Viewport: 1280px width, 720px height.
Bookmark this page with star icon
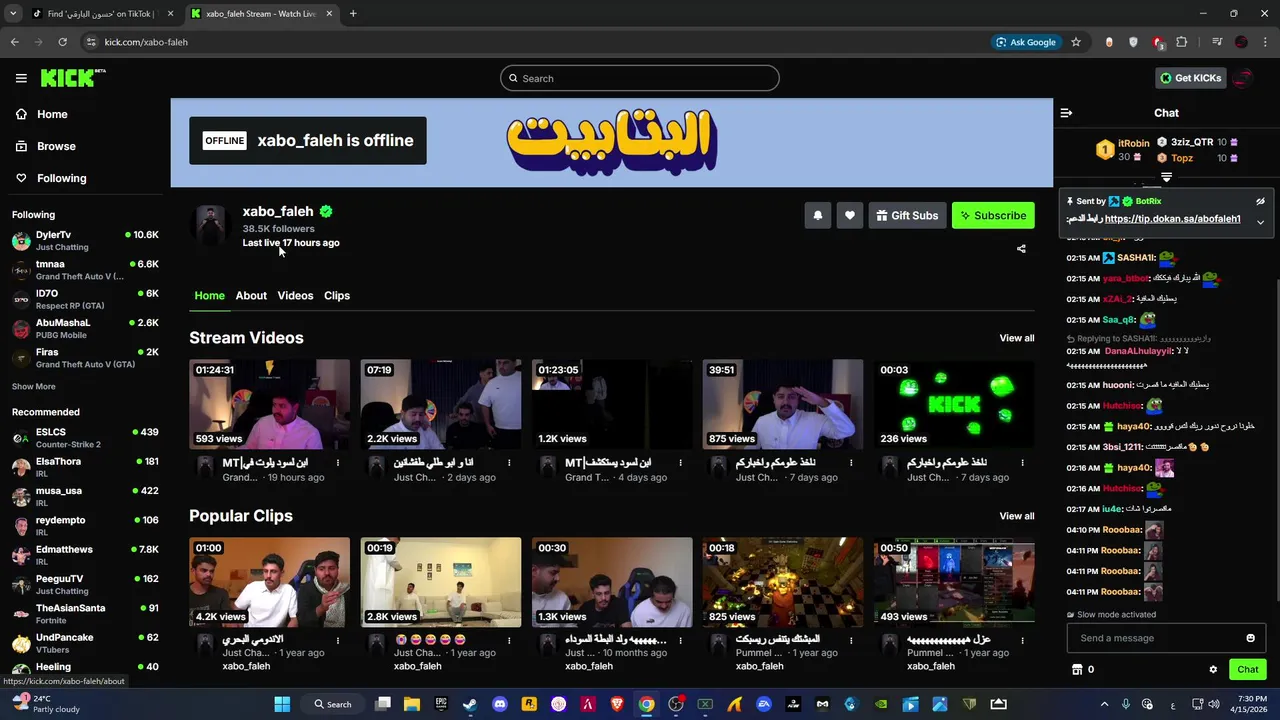coord(1076,42)
